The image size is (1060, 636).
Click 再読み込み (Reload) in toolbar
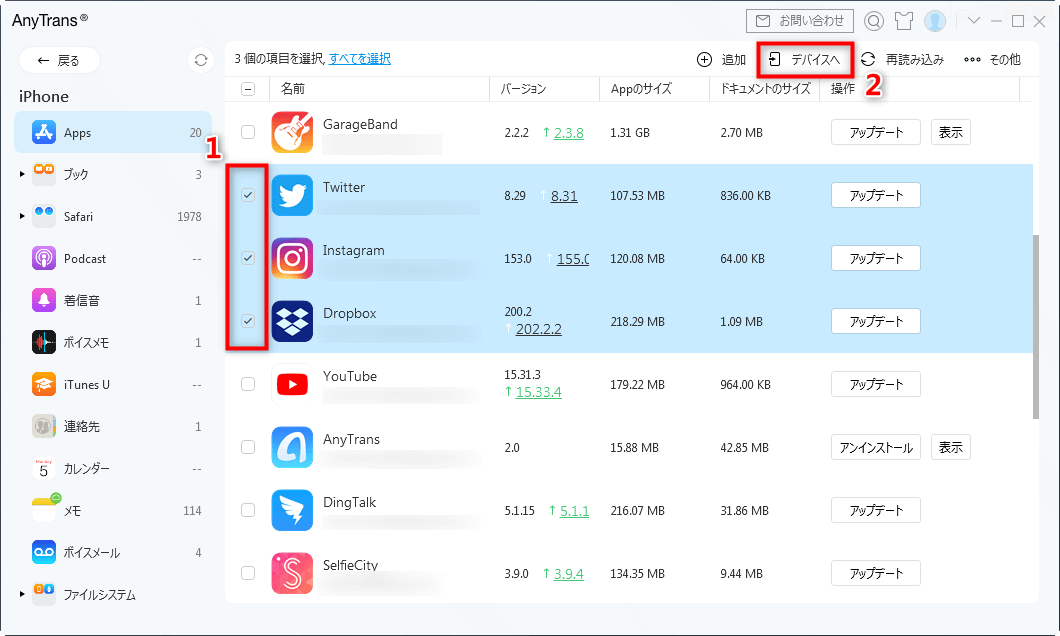pos(902,60)
